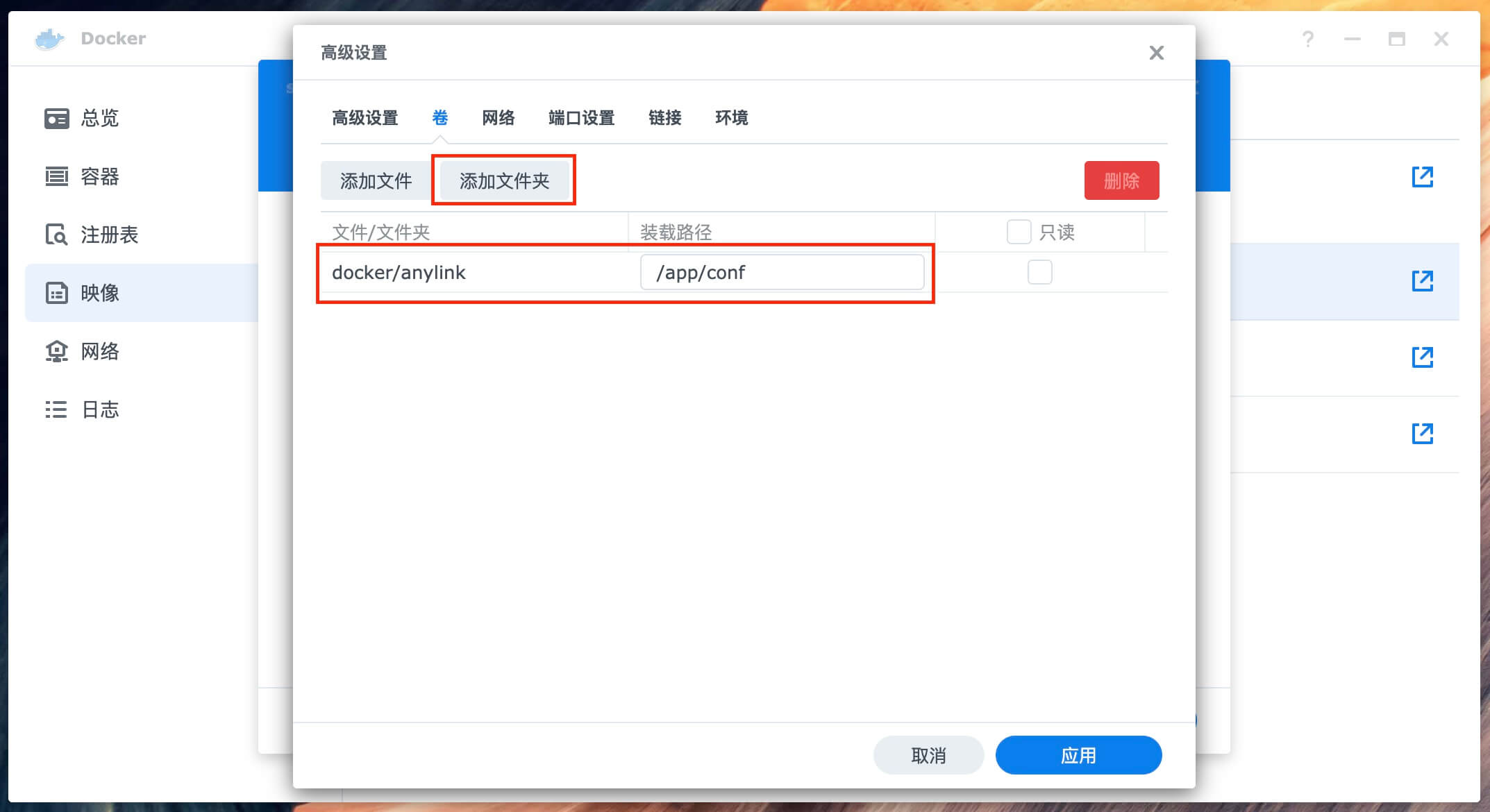Image resolution: width=1490 pixels, height=812 pixels.
Task: Open Network (网络) sidebar icon
Action: [56, 351]
